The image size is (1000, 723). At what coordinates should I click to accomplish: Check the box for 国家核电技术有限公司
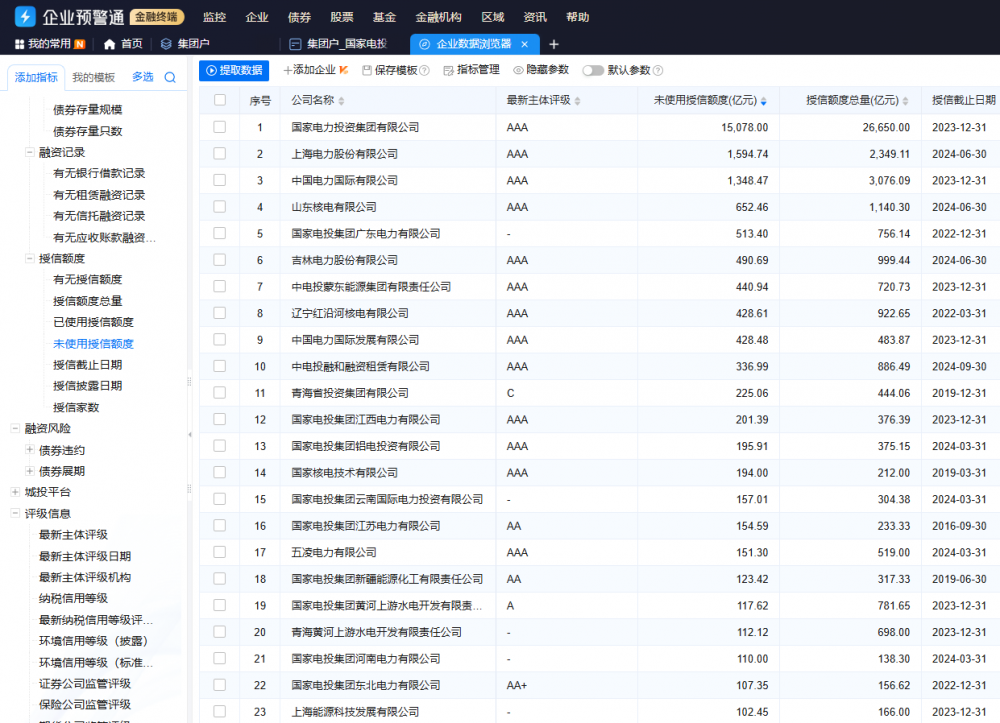[x=220, y=472]
